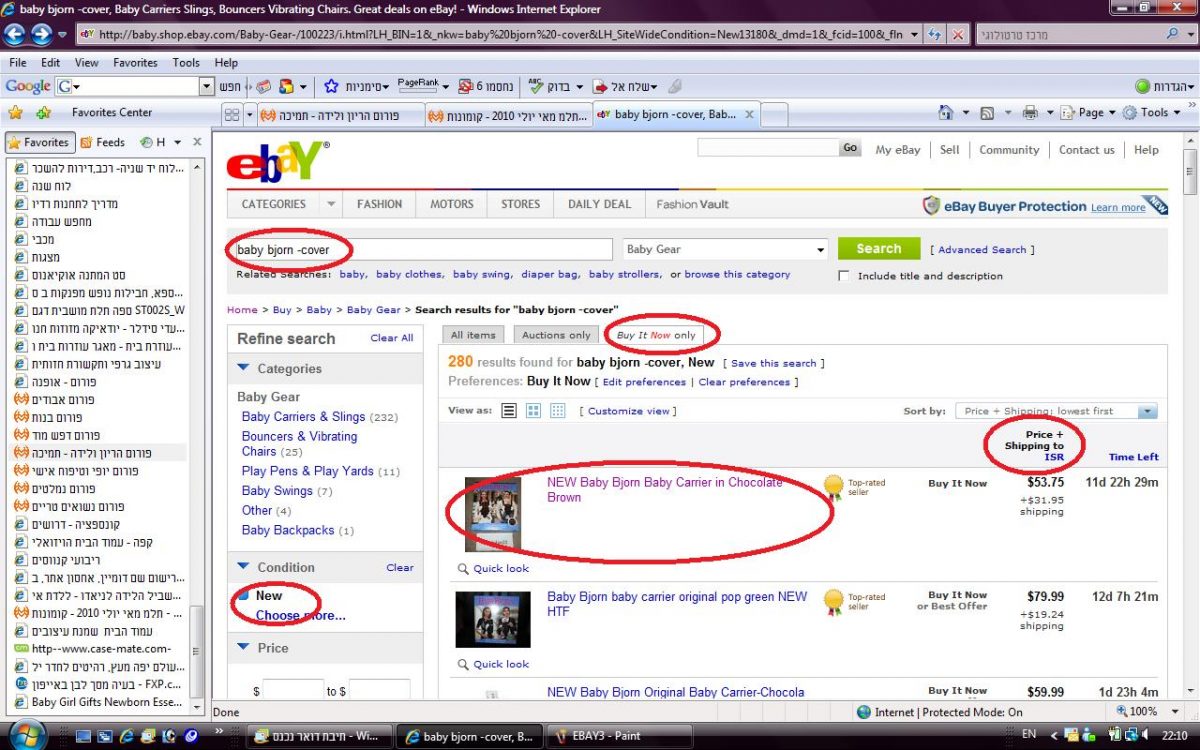Click the Add to Favorites star-plus icon

click(43, 113)
